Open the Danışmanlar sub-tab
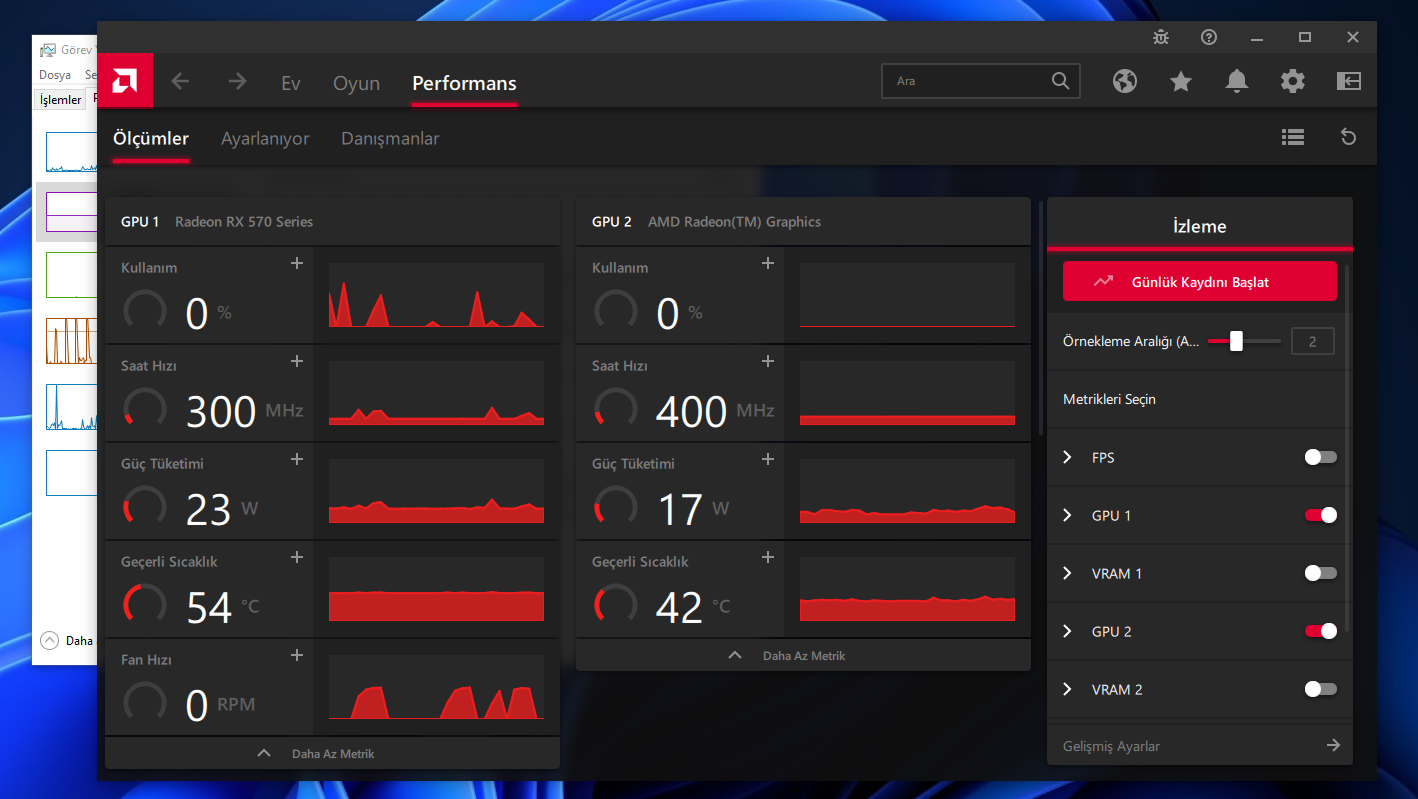Image resolution: width=1418 pixels, height=799 pixels. 390,139
